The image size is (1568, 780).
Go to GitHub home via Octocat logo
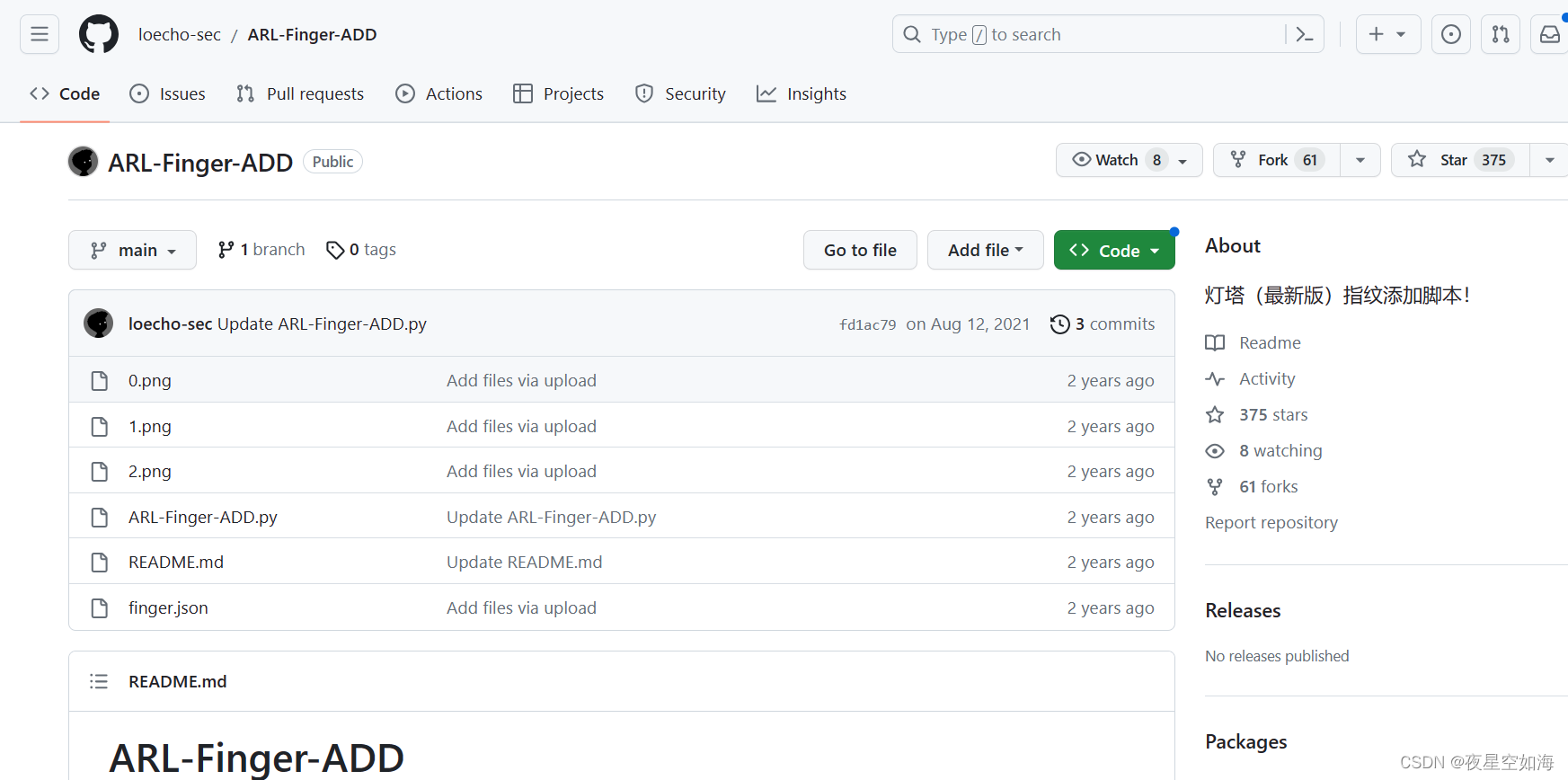tap(99, 34)
